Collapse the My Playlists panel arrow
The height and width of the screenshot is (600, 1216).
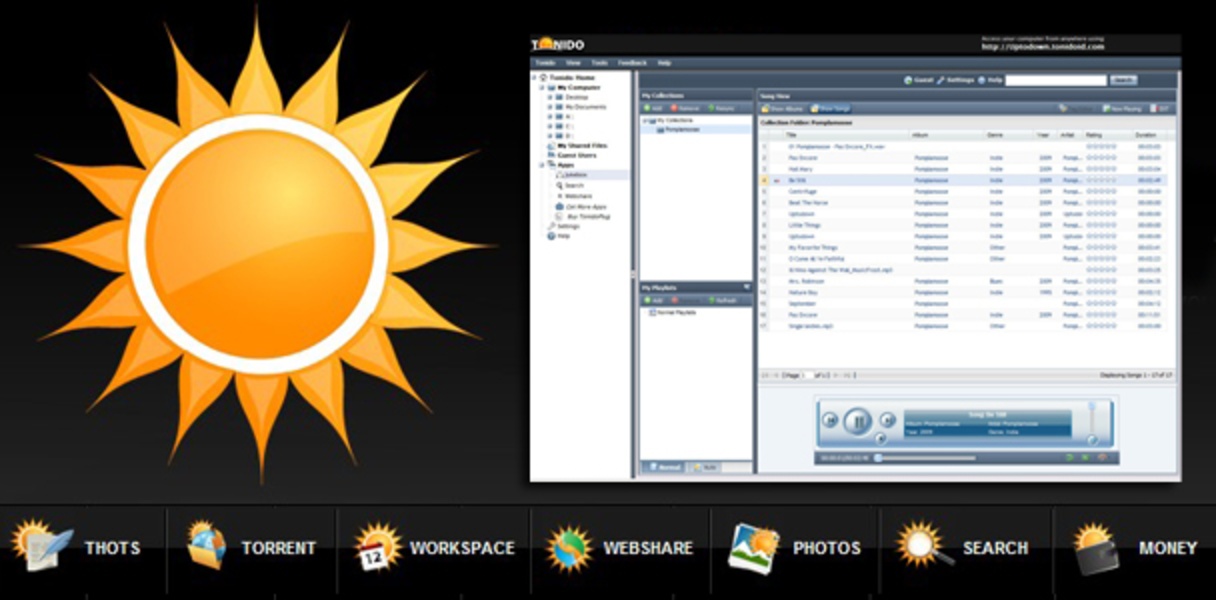(x=746, y=287)
